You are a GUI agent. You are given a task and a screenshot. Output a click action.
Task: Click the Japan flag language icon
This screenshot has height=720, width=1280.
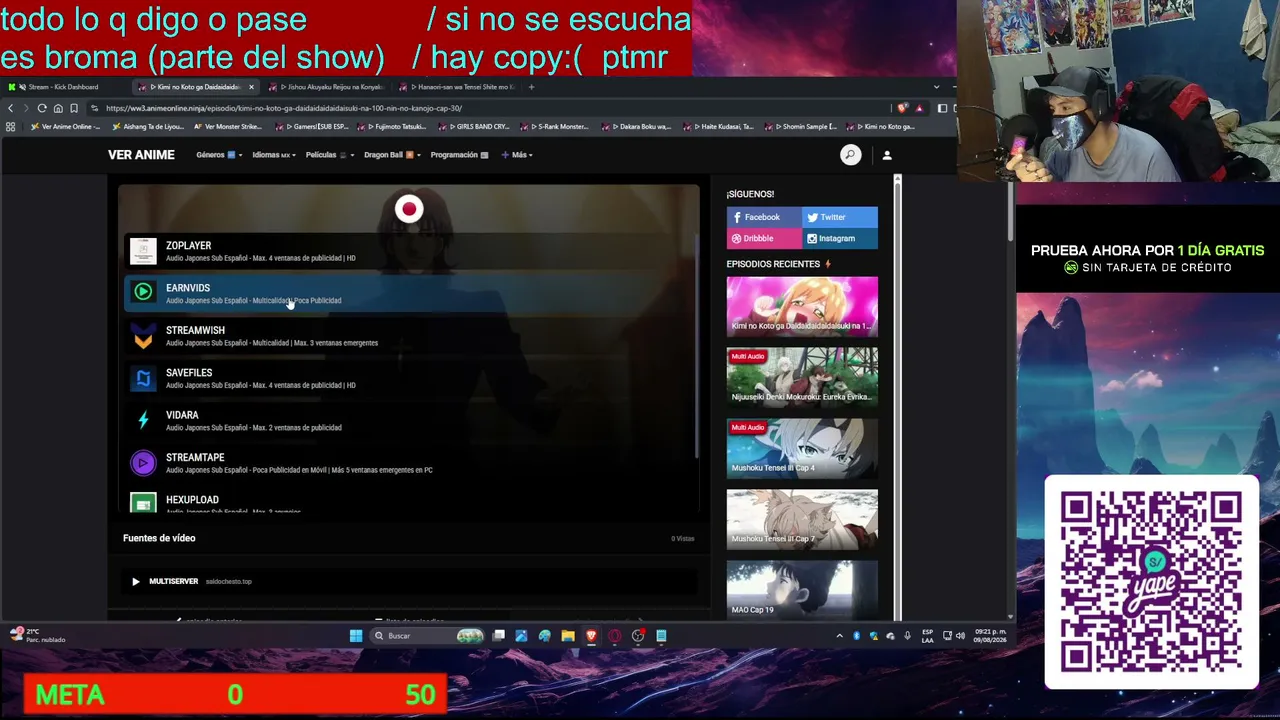pos(409,209)
